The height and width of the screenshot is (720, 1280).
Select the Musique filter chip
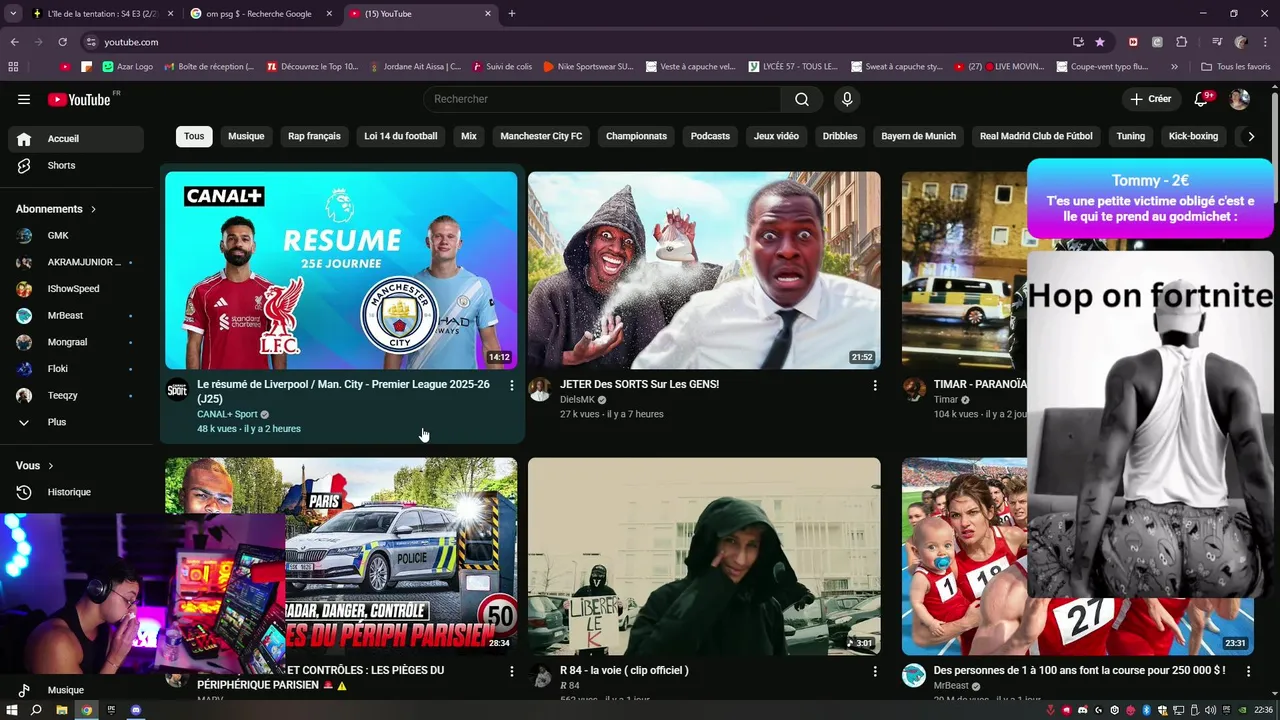tap(246, 136)
